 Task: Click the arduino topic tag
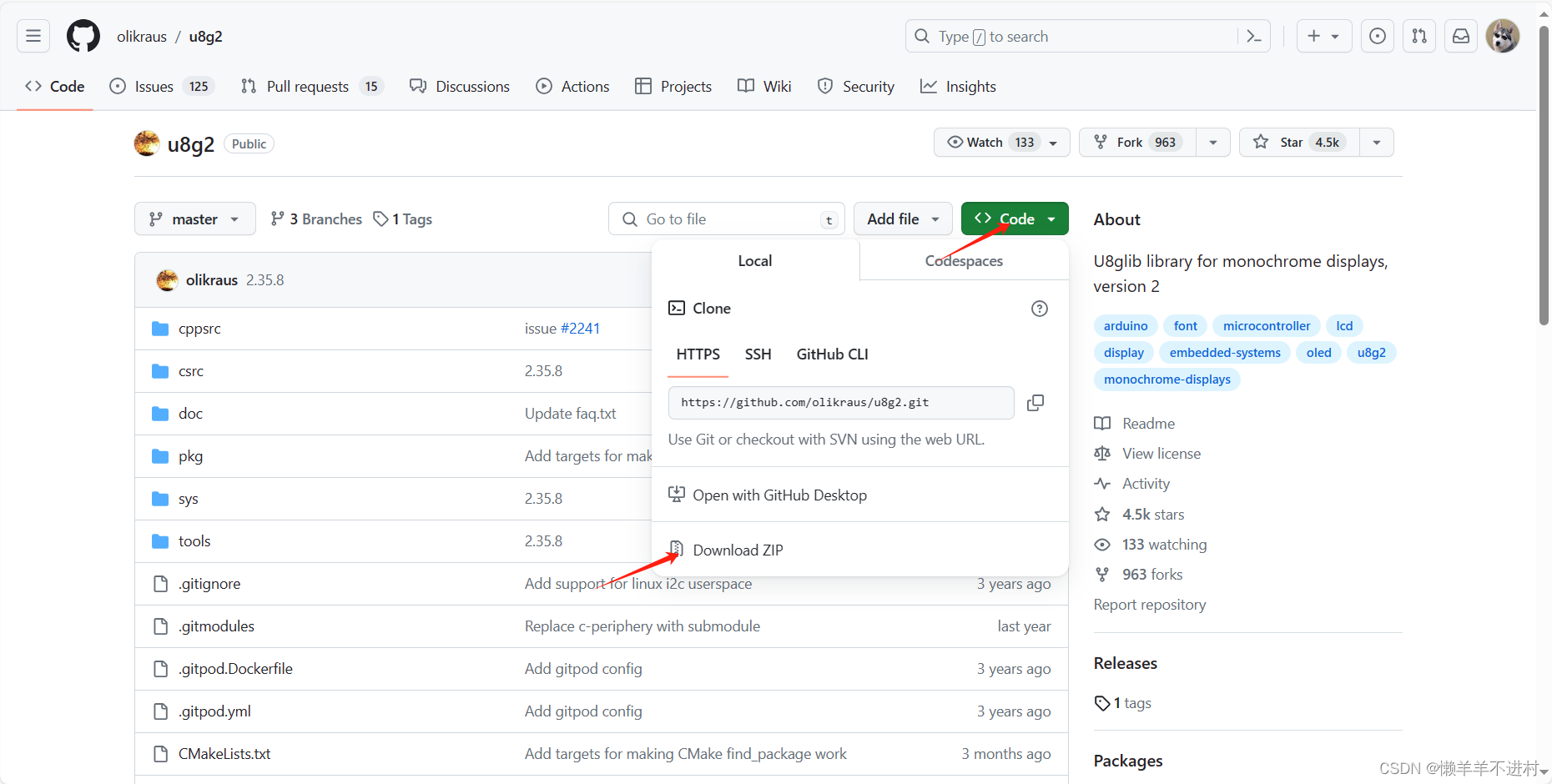(1126, 326)
